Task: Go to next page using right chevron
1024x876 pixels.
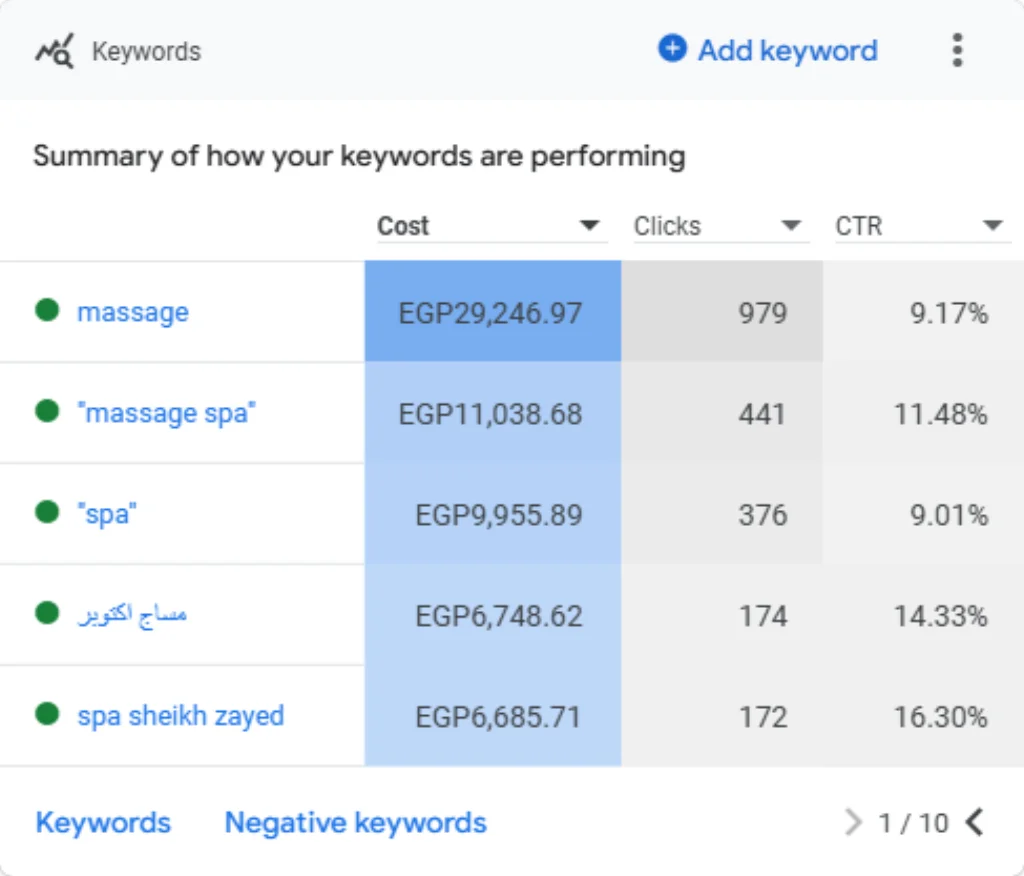Action: [x=852, y=822]
